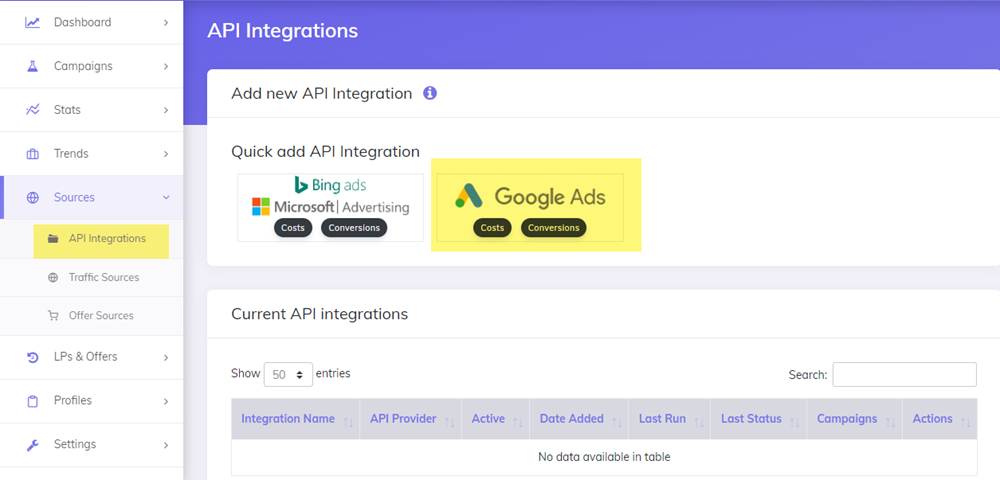This screenshot has height=480, width=1000.
Task: Click the Stats menu label
Action: tap(67, 110)
